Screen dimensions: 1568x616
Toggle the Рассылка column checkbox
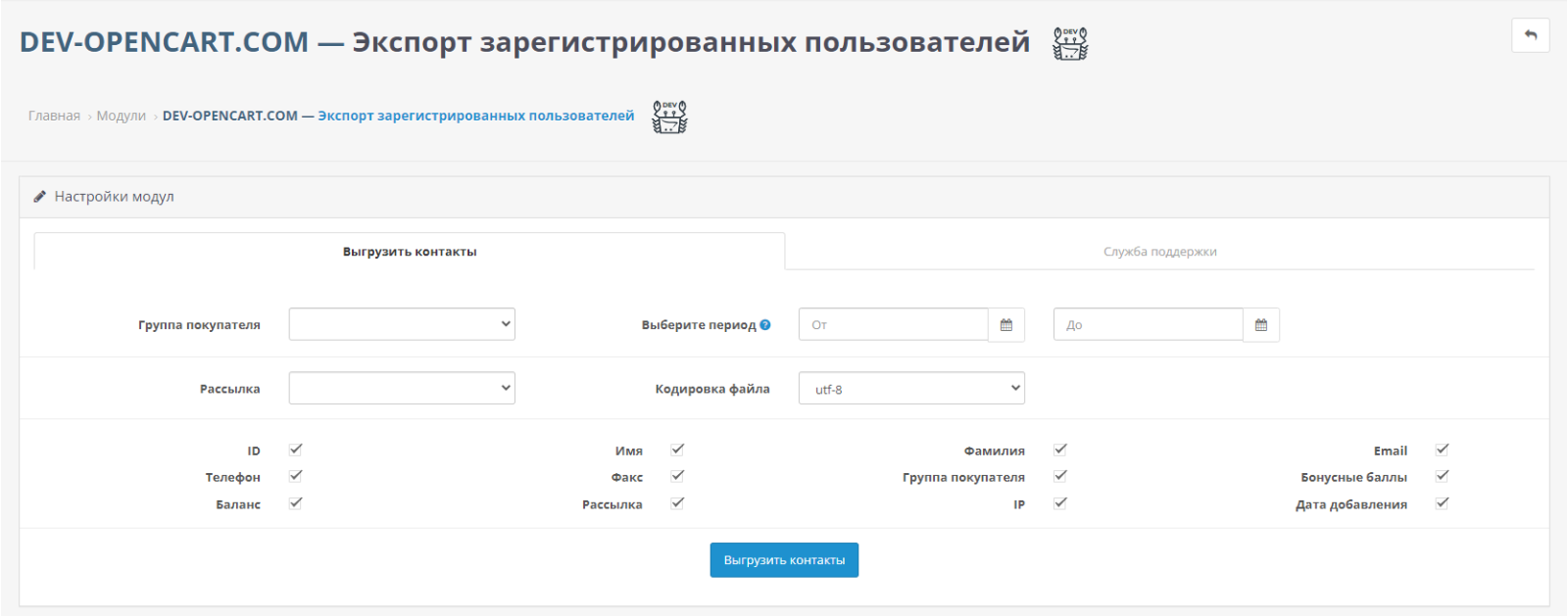coord(677,503)
